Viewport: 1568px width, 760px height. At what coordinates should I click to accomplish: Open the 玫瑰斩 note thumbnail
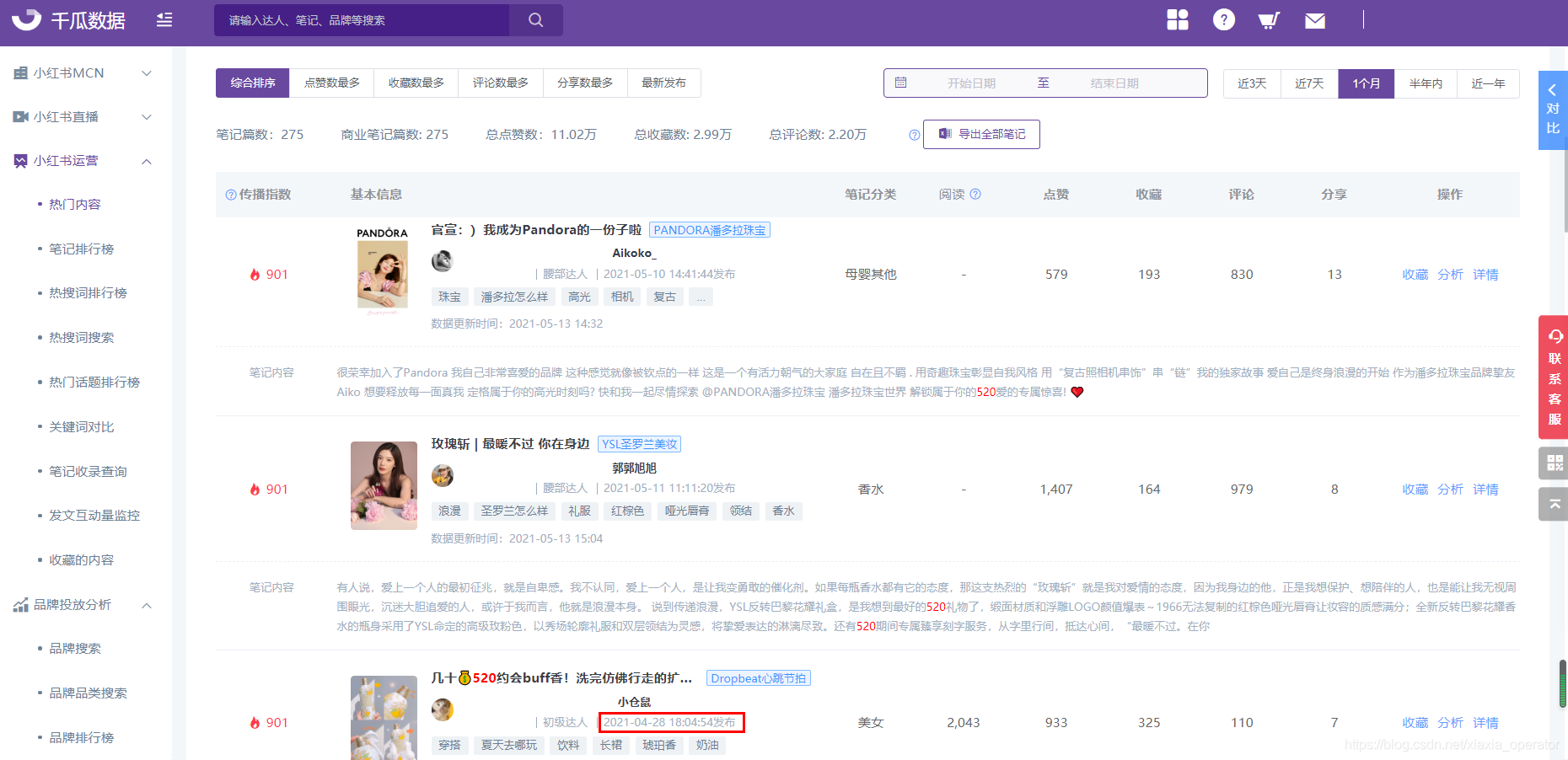click(x=384, y=485)
